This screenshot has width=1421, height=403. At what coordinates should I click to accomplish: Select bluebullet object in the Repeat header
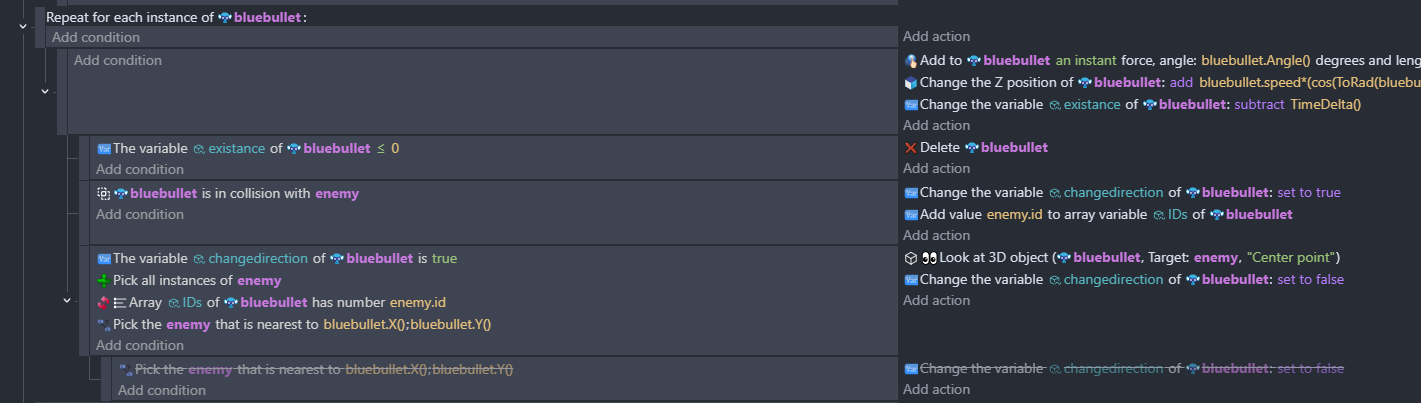266,18
